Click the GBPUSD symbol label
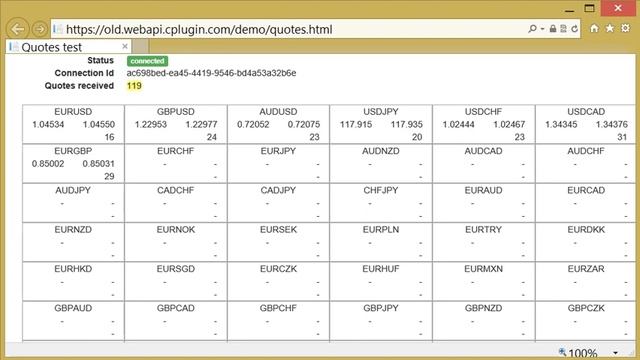Image resolution: width=640 pixels, height=360 pixels. click(176, 111)
